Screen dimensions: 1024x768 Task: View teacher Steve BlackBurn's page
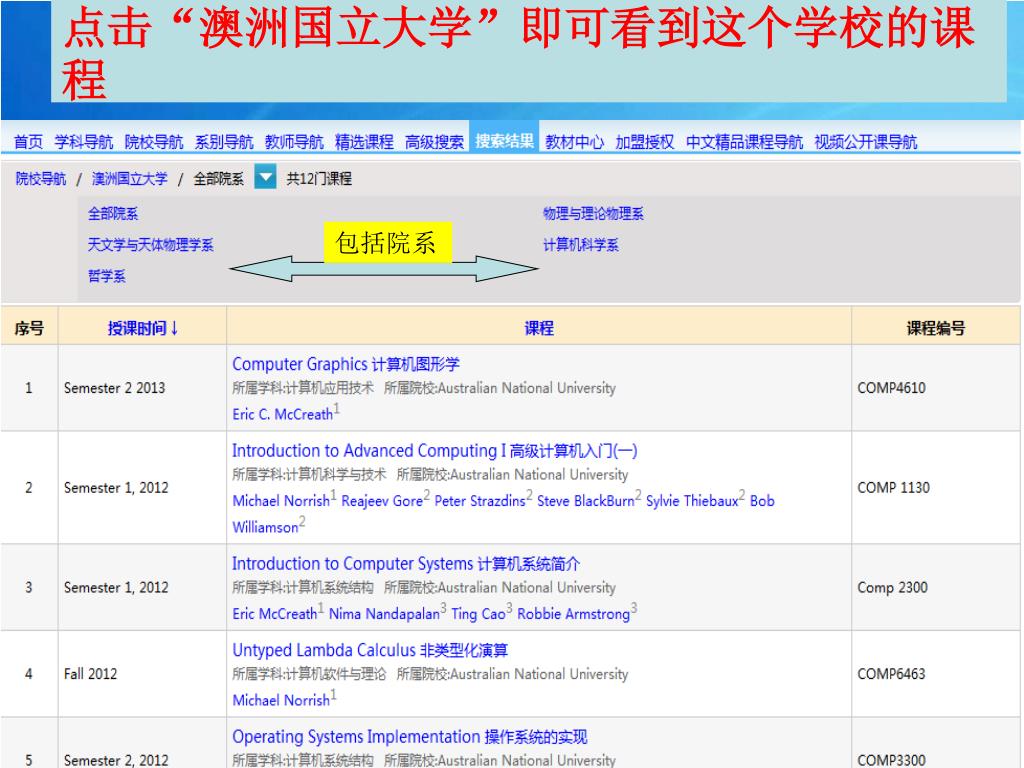[586, 501]
